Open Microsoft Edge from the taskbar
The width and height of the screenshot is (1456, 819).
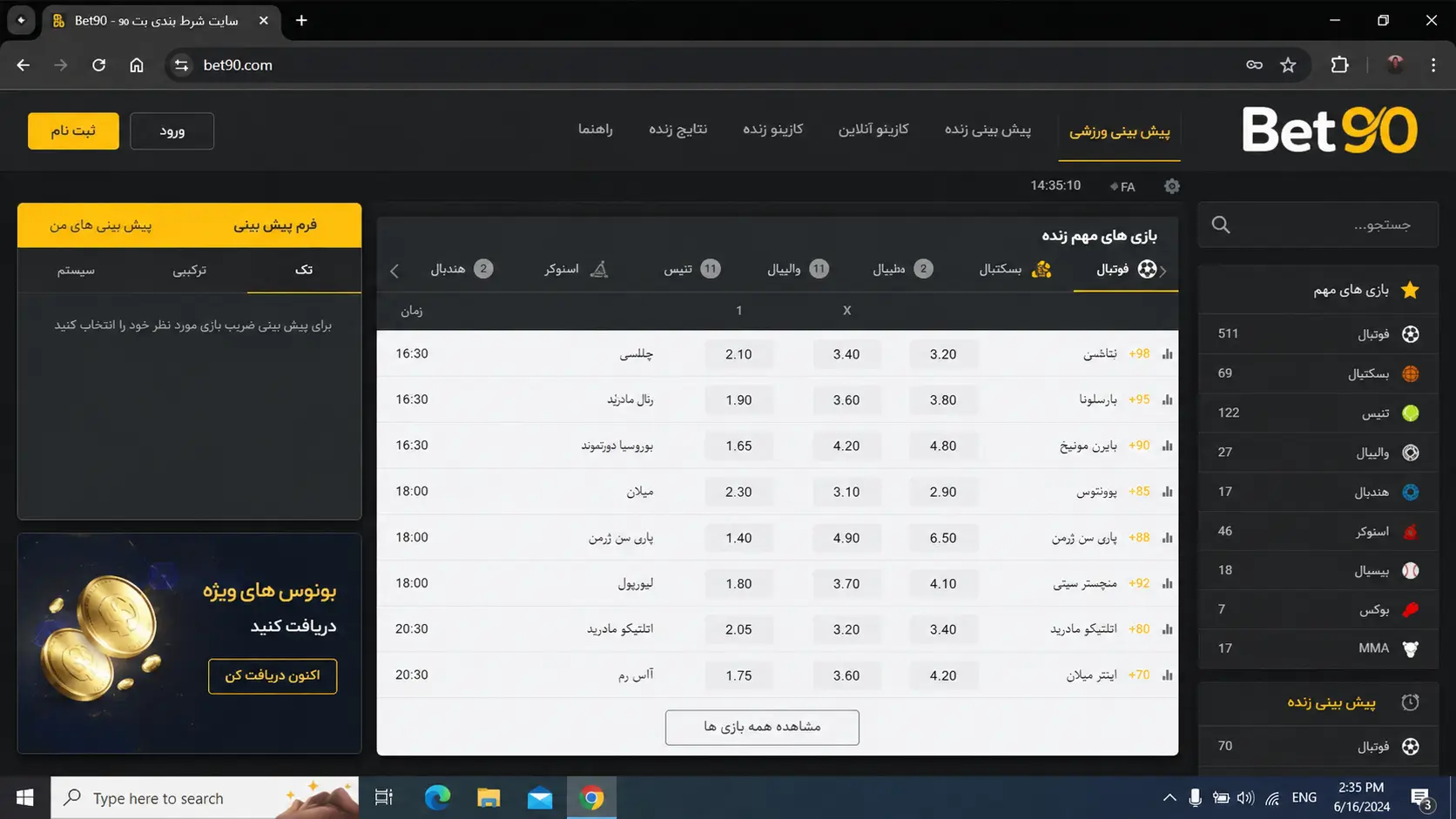437,798
